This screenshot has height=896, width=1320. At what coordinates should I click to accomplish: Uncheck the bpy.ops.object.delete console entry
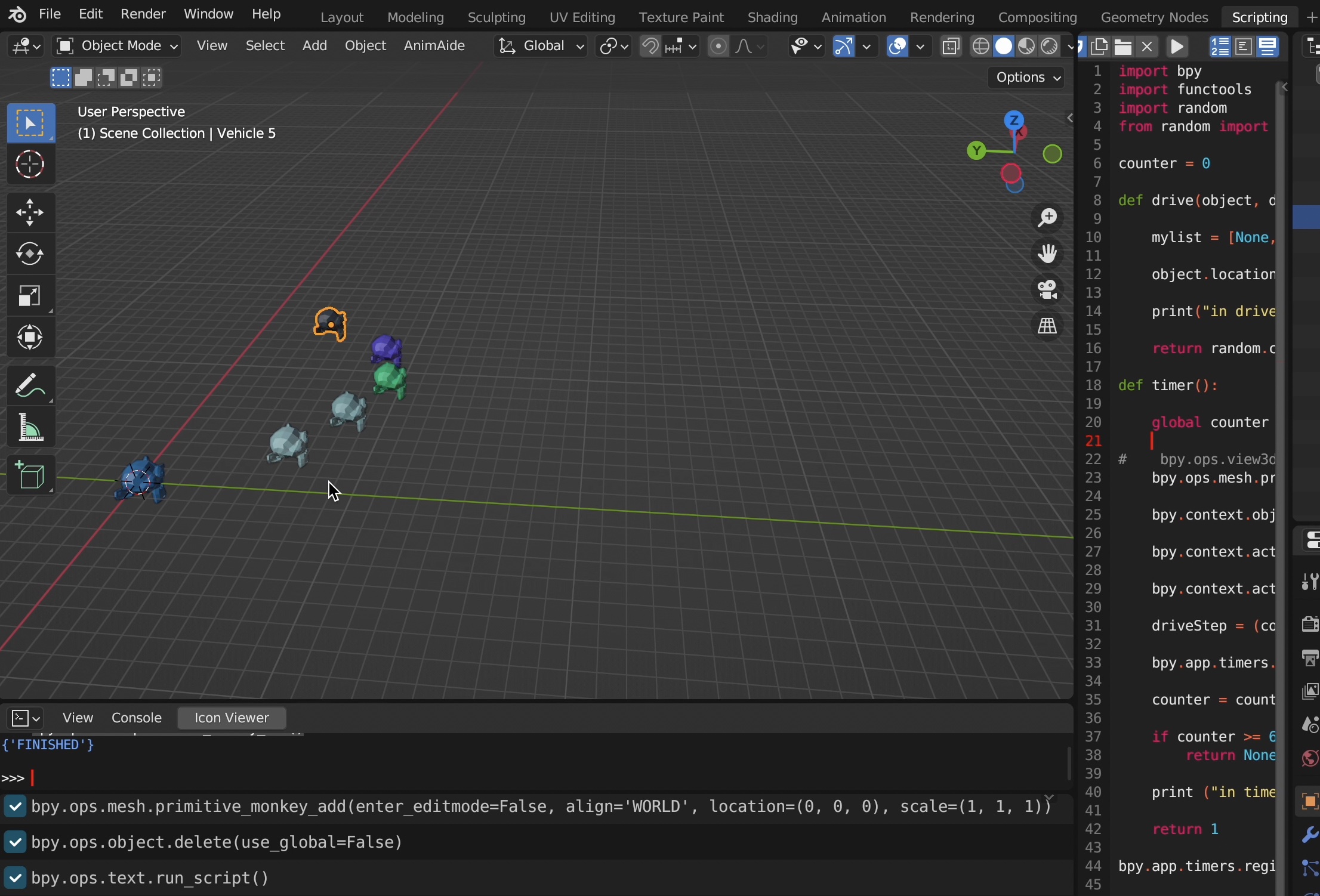tap(15, 843)
